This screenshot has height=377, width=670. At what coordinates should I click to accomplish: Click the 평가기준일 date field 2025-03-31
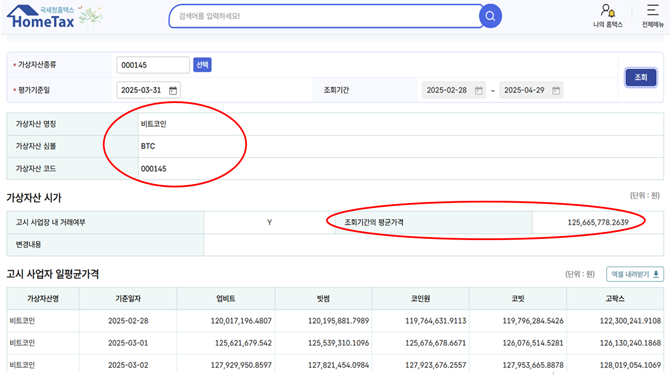[x=148, y=90]
